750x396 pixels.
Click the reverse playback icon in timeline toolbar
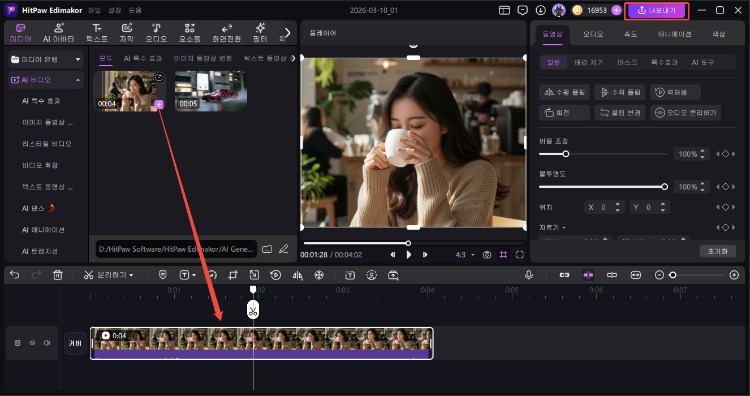point(276,275)
